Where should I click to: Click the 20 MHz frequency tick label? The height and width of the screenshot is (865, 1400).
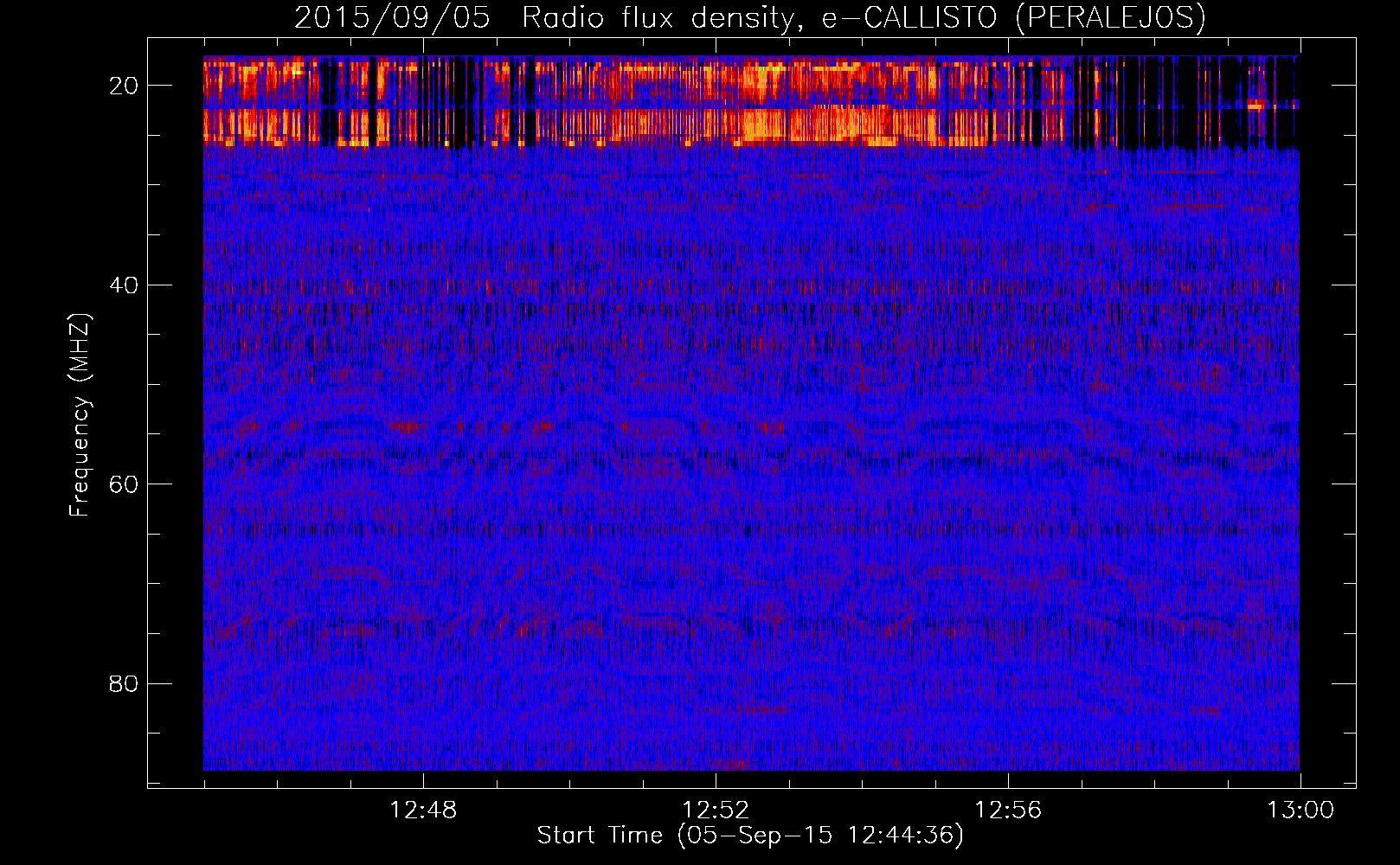[124, 86]
